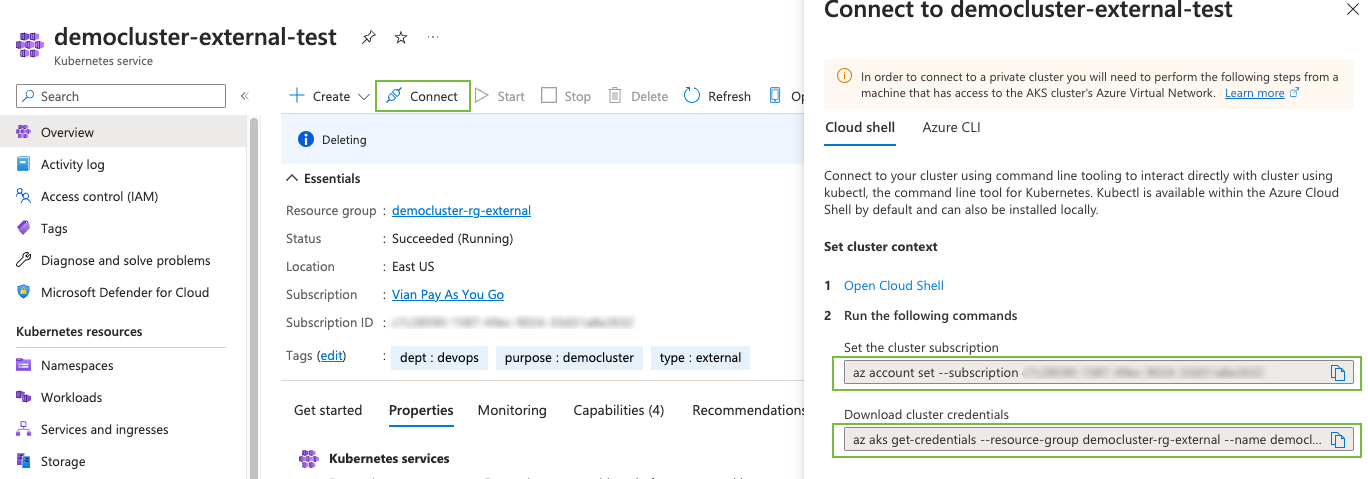Switch to the Azure CLI tab

[950, 127]
